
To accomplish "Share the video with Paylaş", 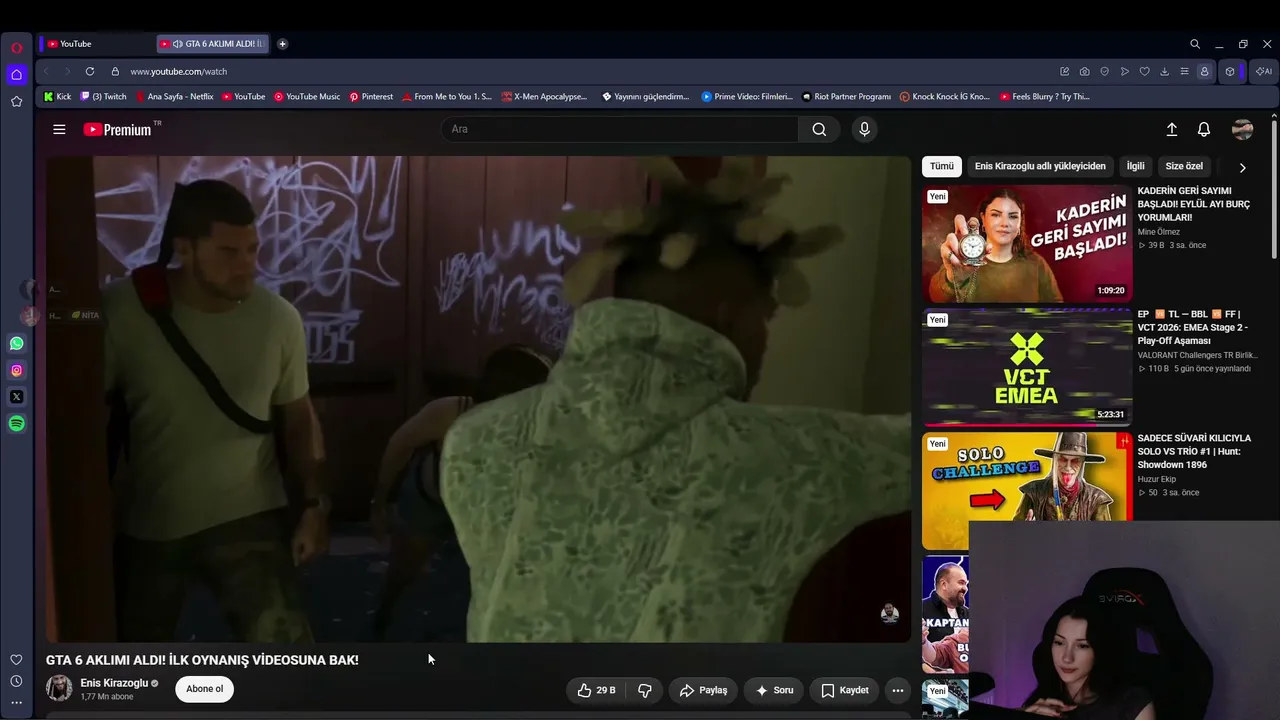I will click(x=703, y=690).
